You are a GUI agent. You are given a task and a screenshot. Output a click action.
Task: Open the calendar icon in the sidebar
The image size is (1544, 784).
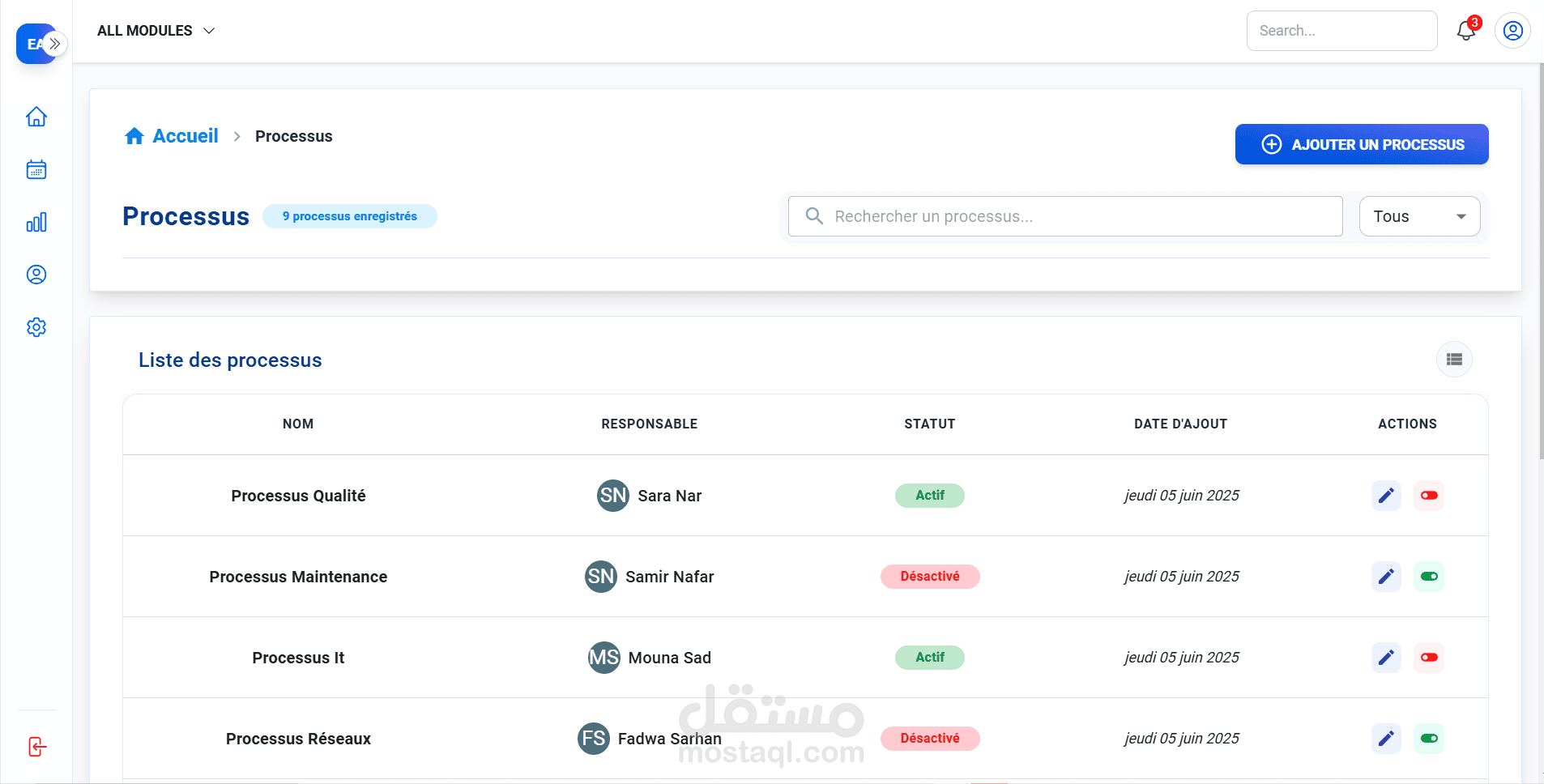tap(36, 169)
